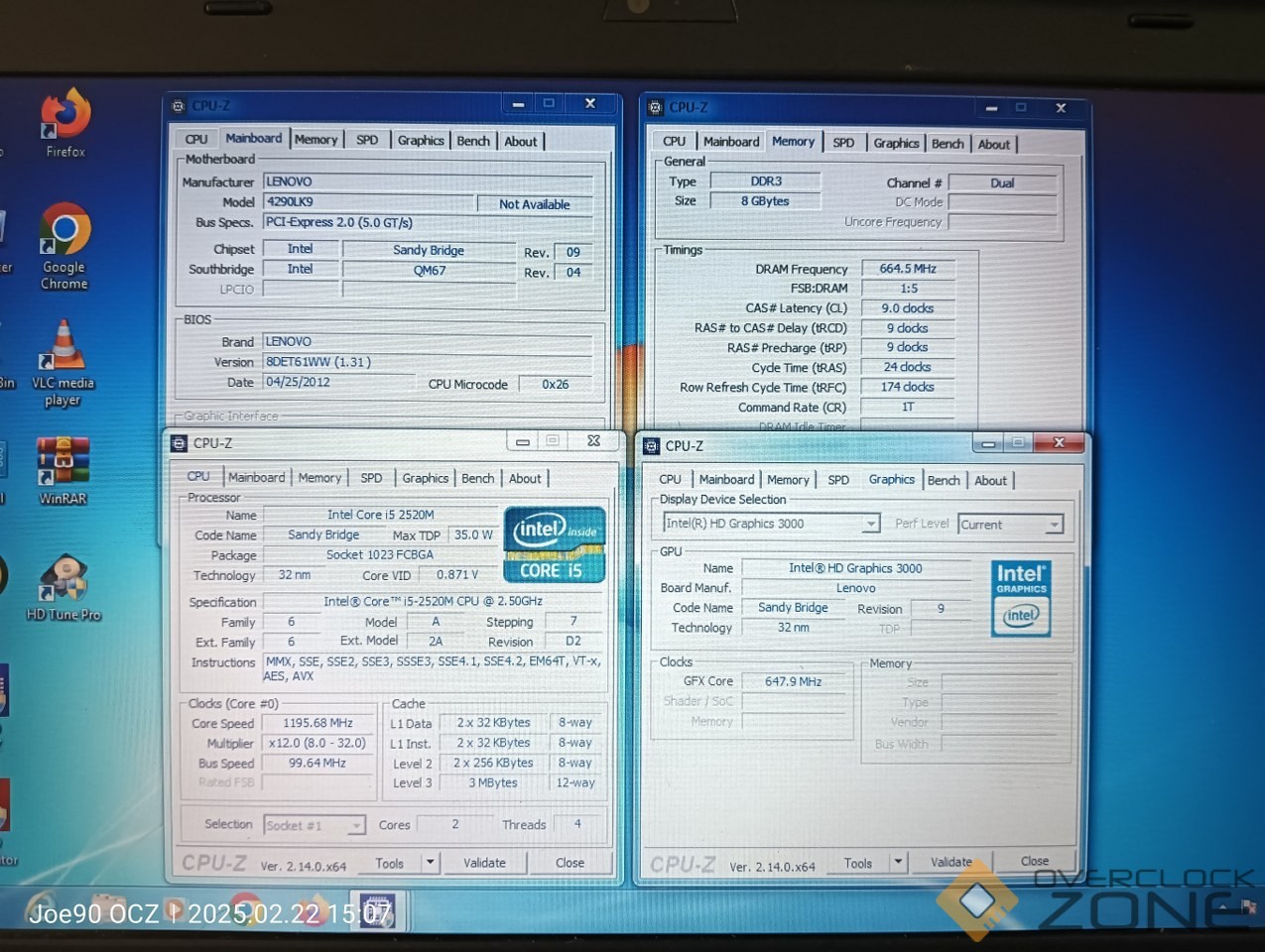Image resolution: width=1265 pixels, height=952 pixels.
Task: Switch to the Mainboard tab in the Memory window
Action: 731,142
